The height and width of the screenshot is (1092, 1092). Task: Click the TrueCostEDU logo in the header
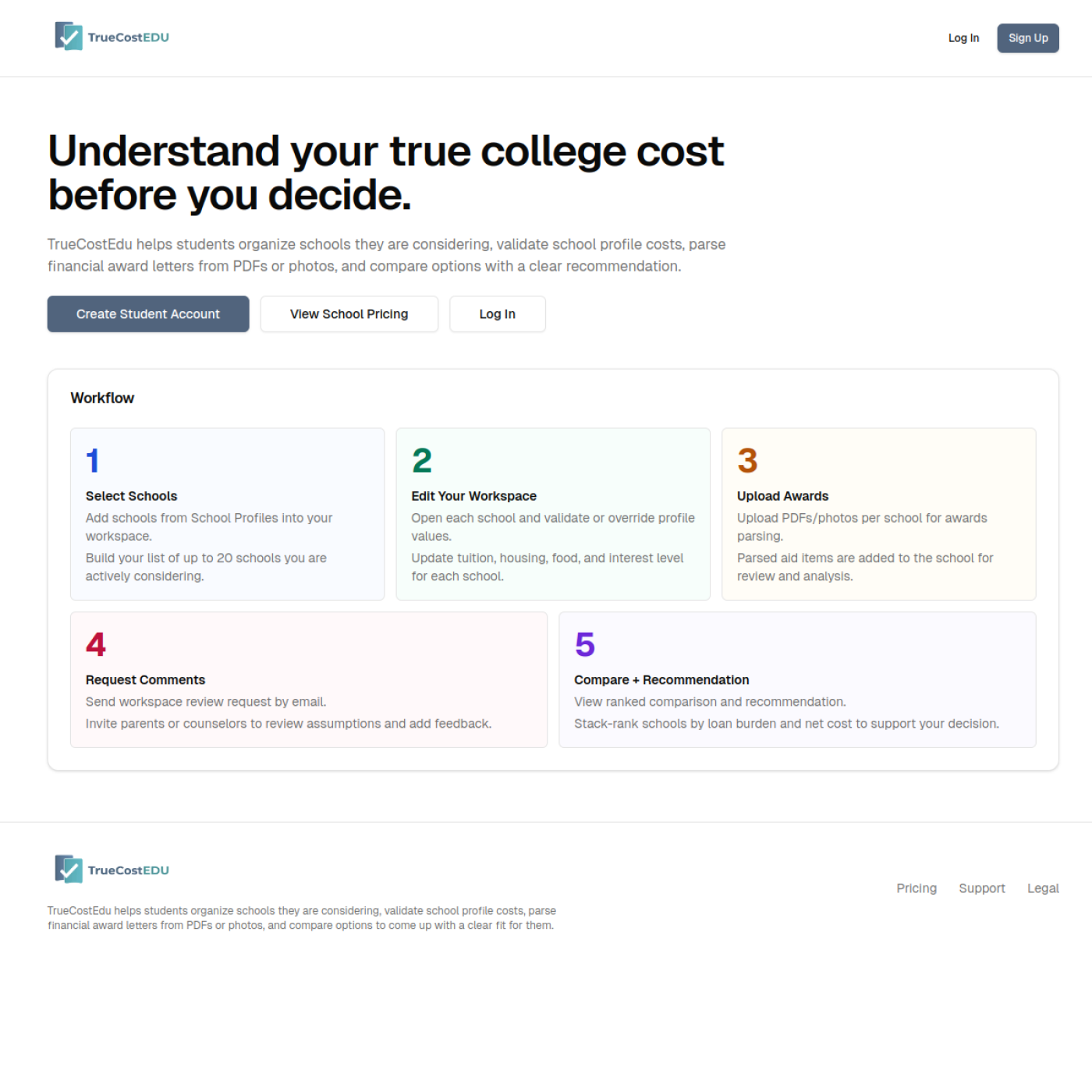(x=112, y=37)
